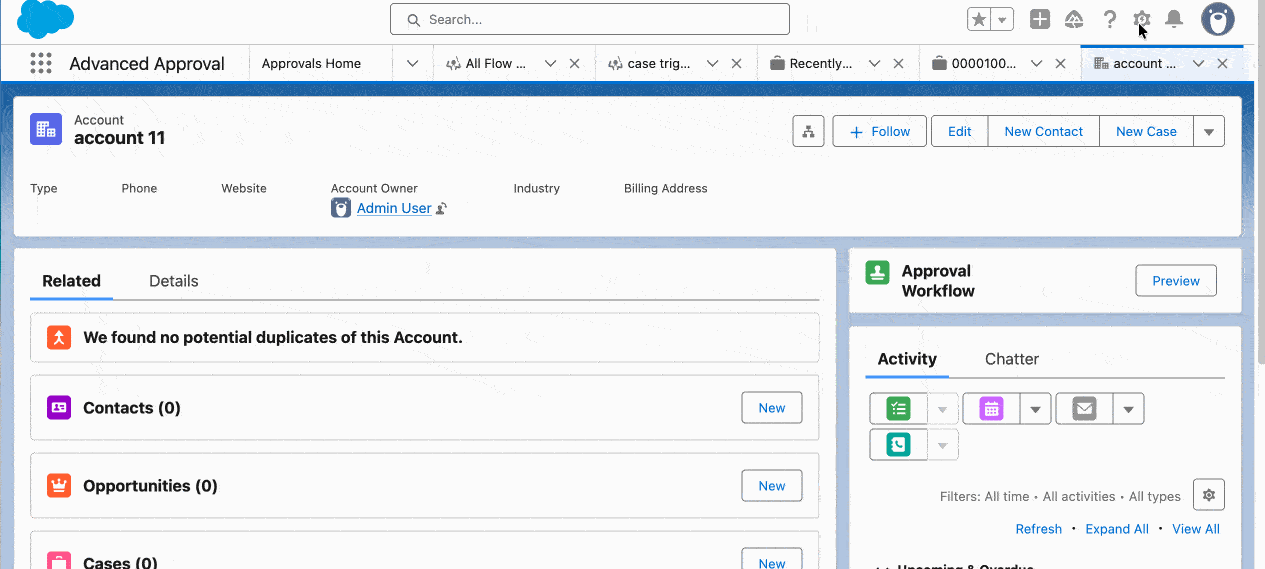Close the case trig... workspace tab
The height and width of the screenshot is (569, 1265).
[737, 63]
